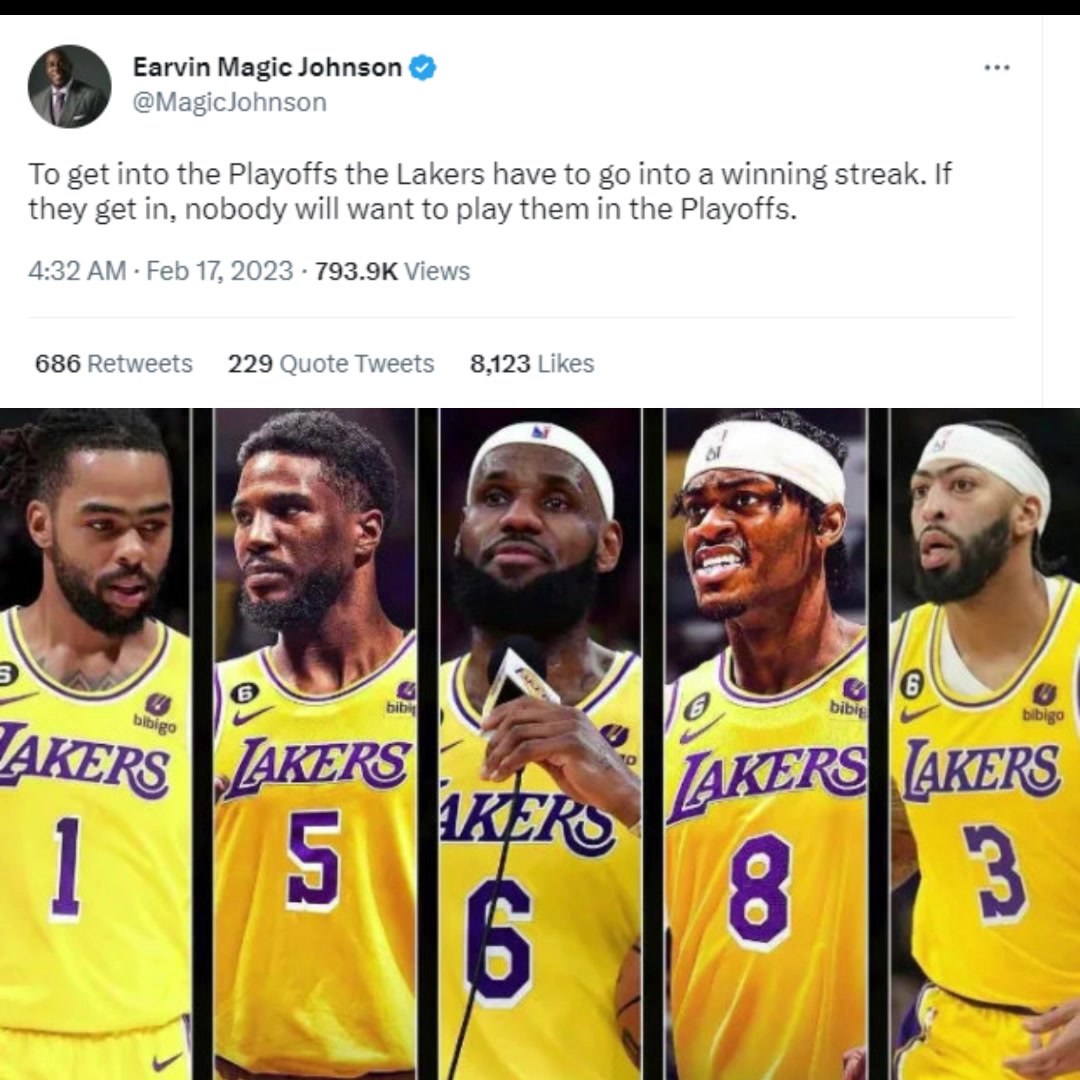The image size is (1080, 1080).
Task: Click the Earvin Magic Johnson display name
Action: pos(267,68)
